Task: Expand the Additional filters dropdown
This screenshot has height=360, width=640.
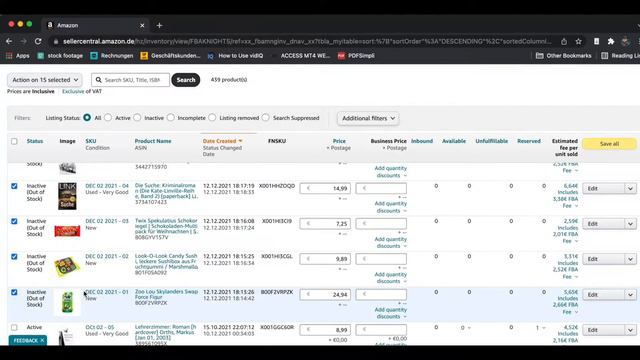Action: [368, 118]
